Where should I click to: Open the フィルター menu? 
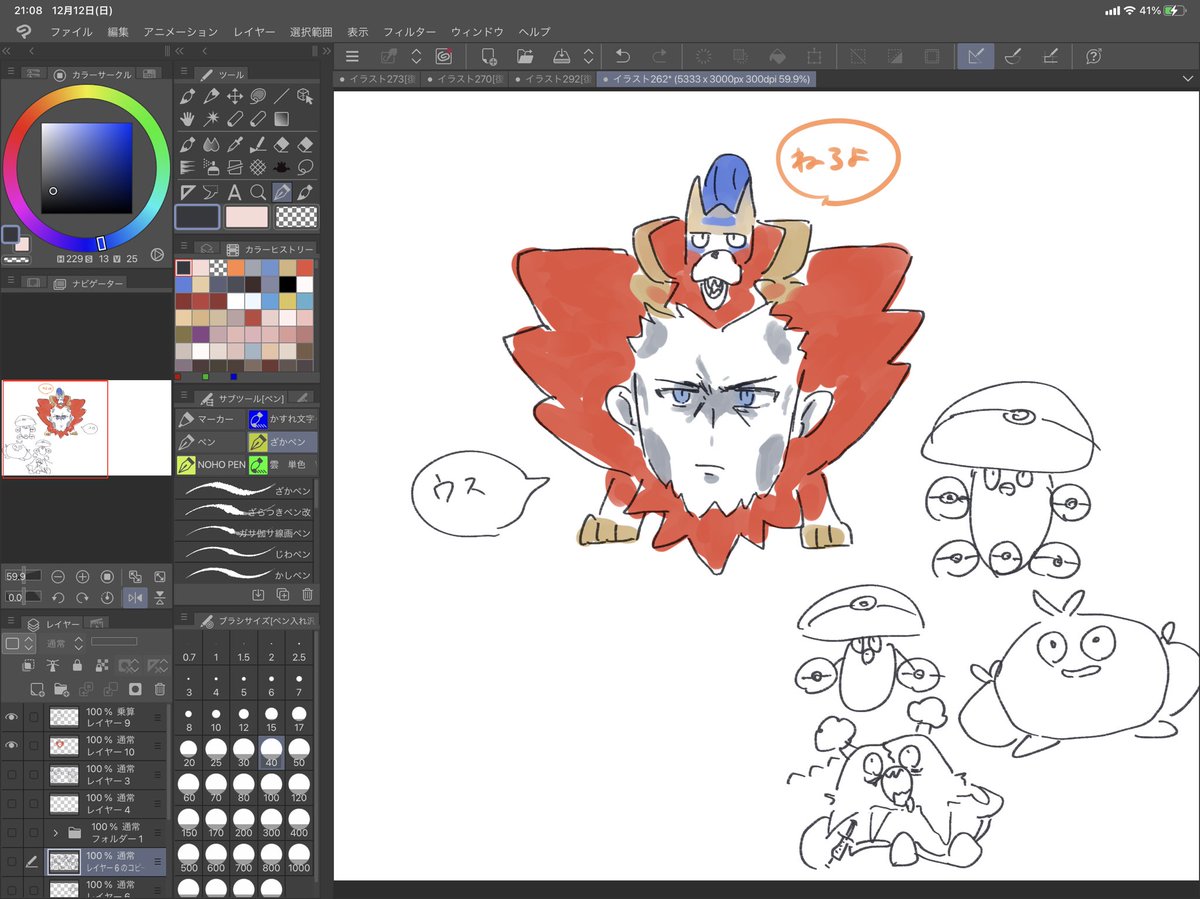coord(409,32)
